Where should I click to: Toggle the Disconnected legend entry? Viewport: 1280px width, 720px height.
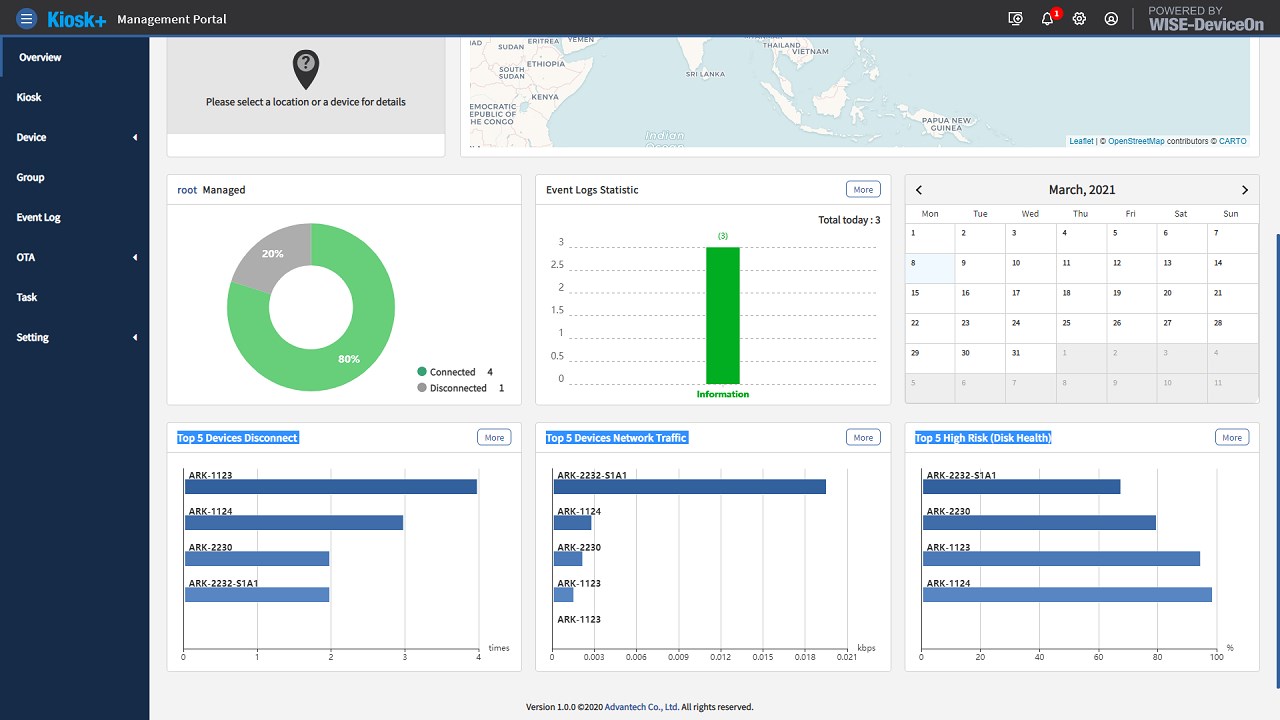[460, 388]
